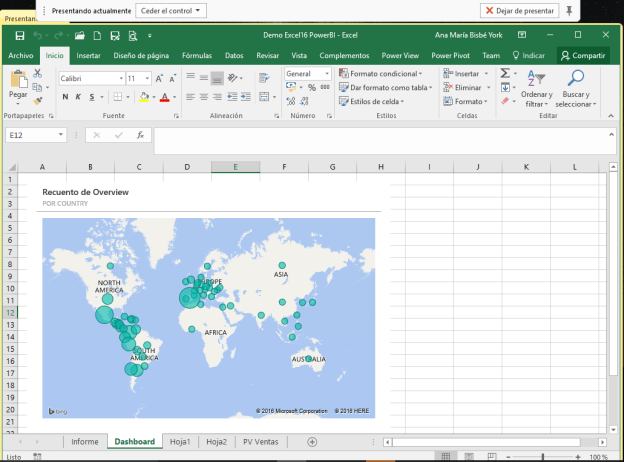624x462 pixels.
Task: Toggle underline formatting S button
Action: point(91,97)
